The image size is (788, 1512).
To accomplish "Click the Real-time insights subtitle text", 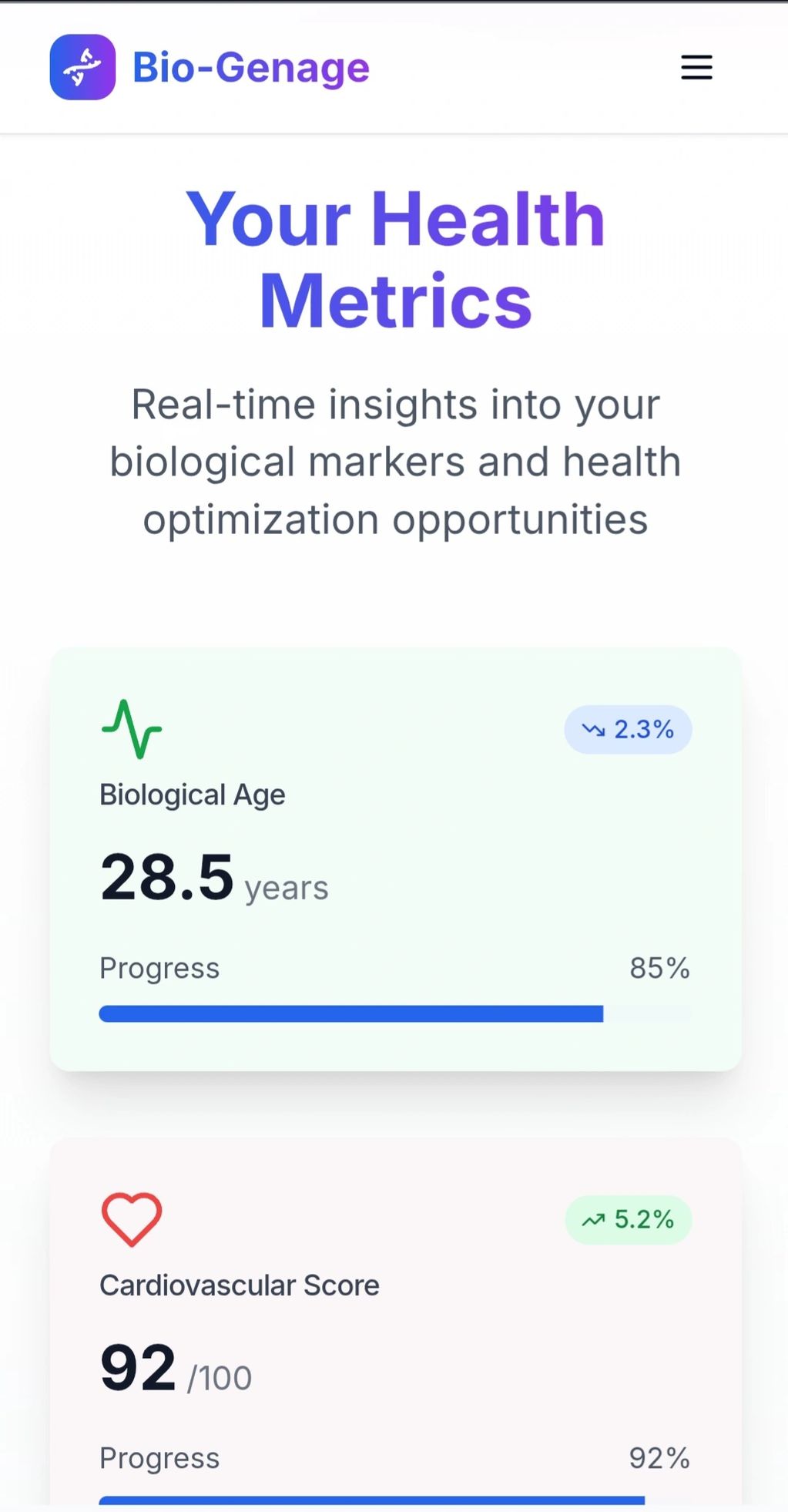I will [395, 461].
